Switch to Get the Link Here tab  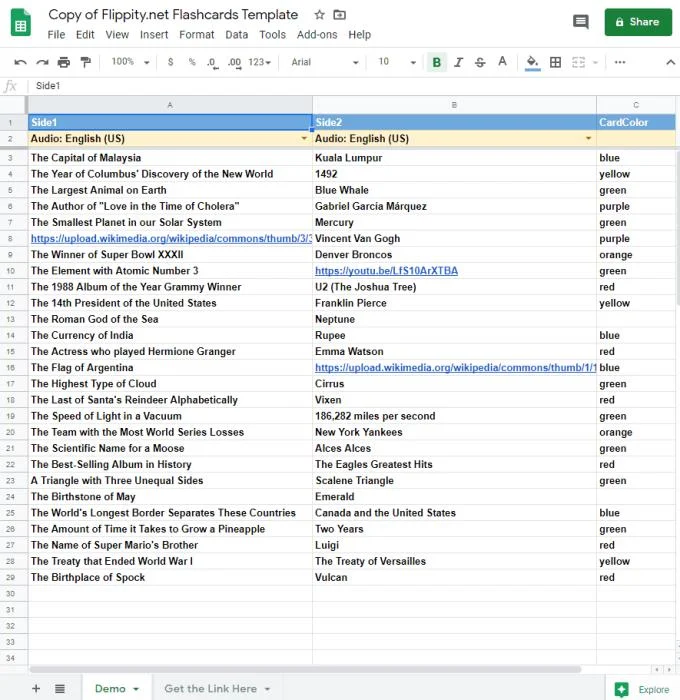pos(210,688)
